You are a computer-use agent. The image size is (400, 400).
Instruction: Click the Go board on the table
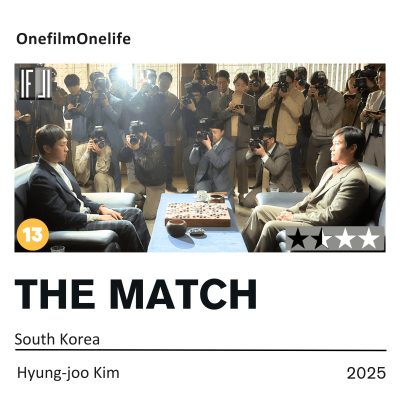click(x=198, y=214)
